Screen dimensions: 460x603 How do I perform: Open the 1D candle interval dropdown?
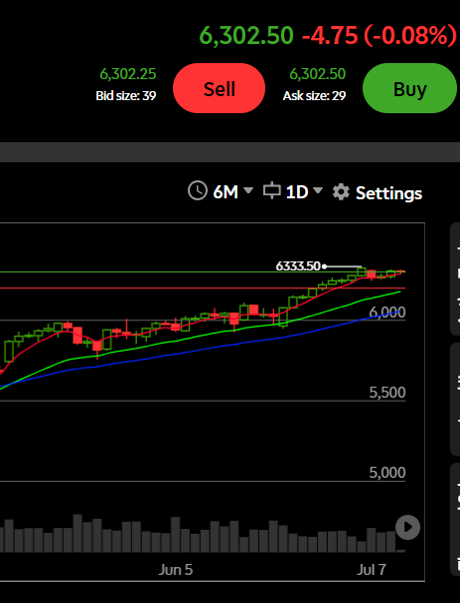tap(304, 192)
